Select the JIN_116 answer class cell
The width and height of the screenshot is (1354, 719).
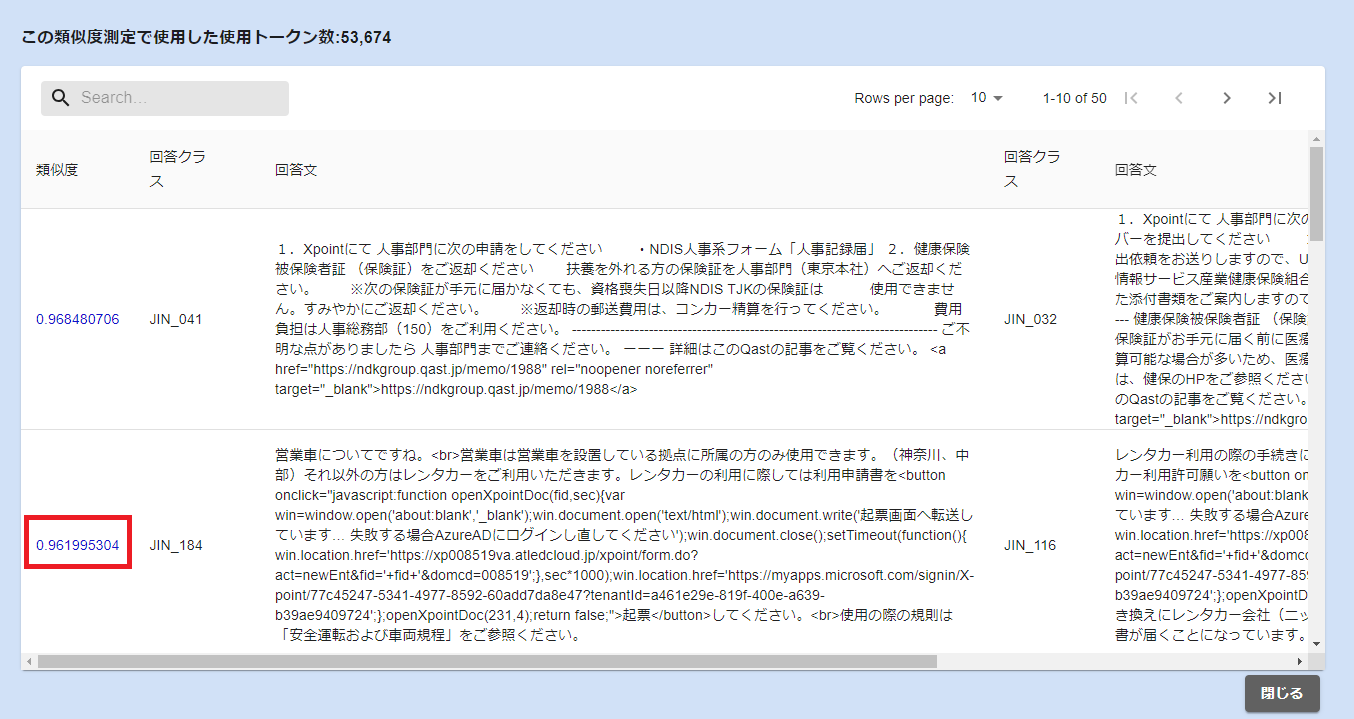[1030, 546]
